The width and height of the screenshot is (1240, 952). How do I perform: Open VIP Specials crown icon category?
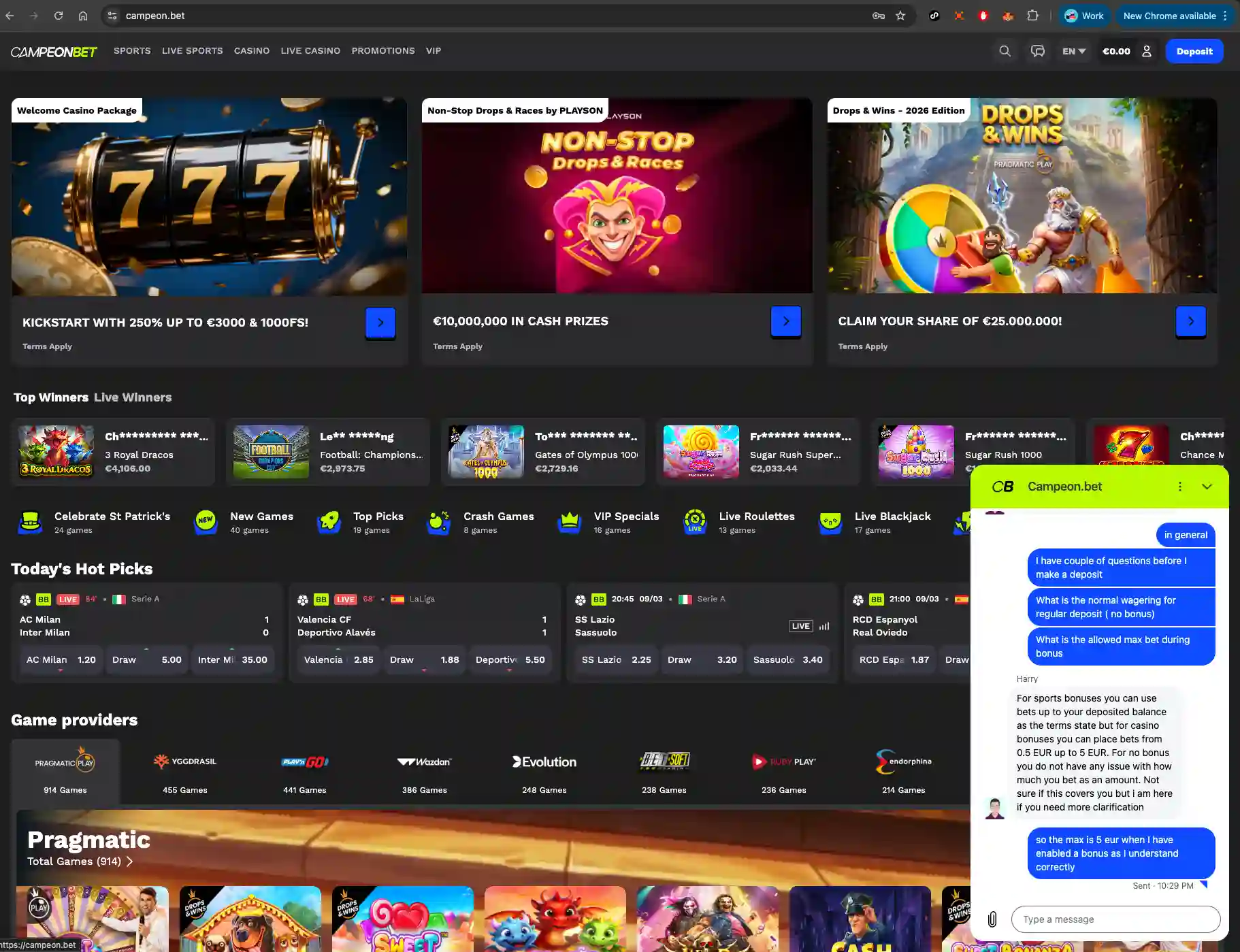tap(570, 522)
